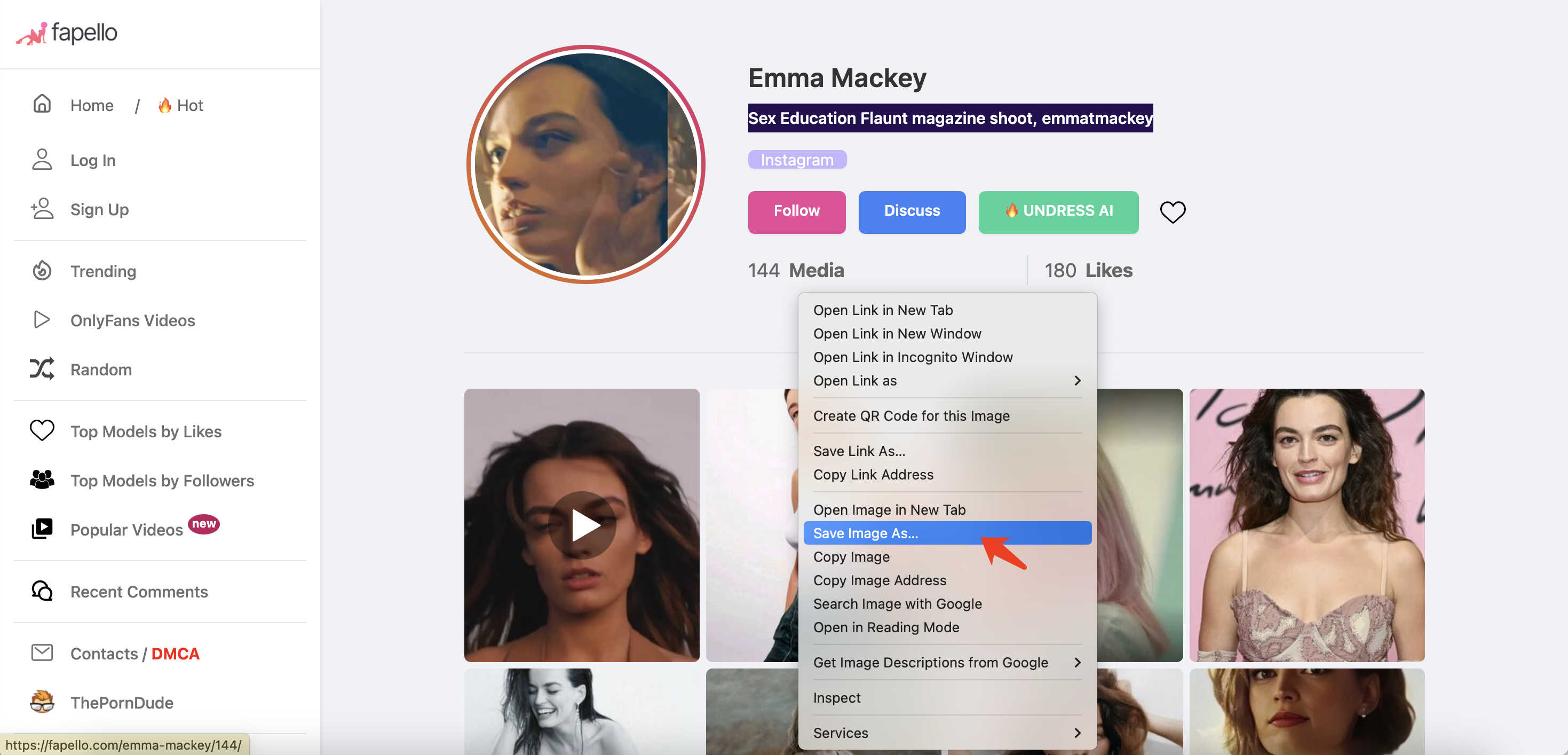Select Open Image in New Tab option
This screenshot has width=1568, height=755.
click(x=889, y=509)
